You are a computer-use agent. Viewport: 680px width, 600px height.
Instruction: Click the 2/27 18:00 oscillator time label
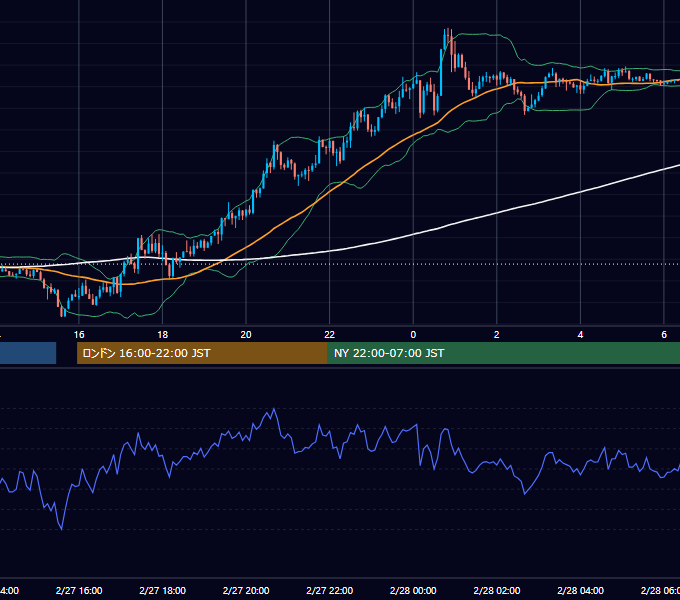(163, 590)
